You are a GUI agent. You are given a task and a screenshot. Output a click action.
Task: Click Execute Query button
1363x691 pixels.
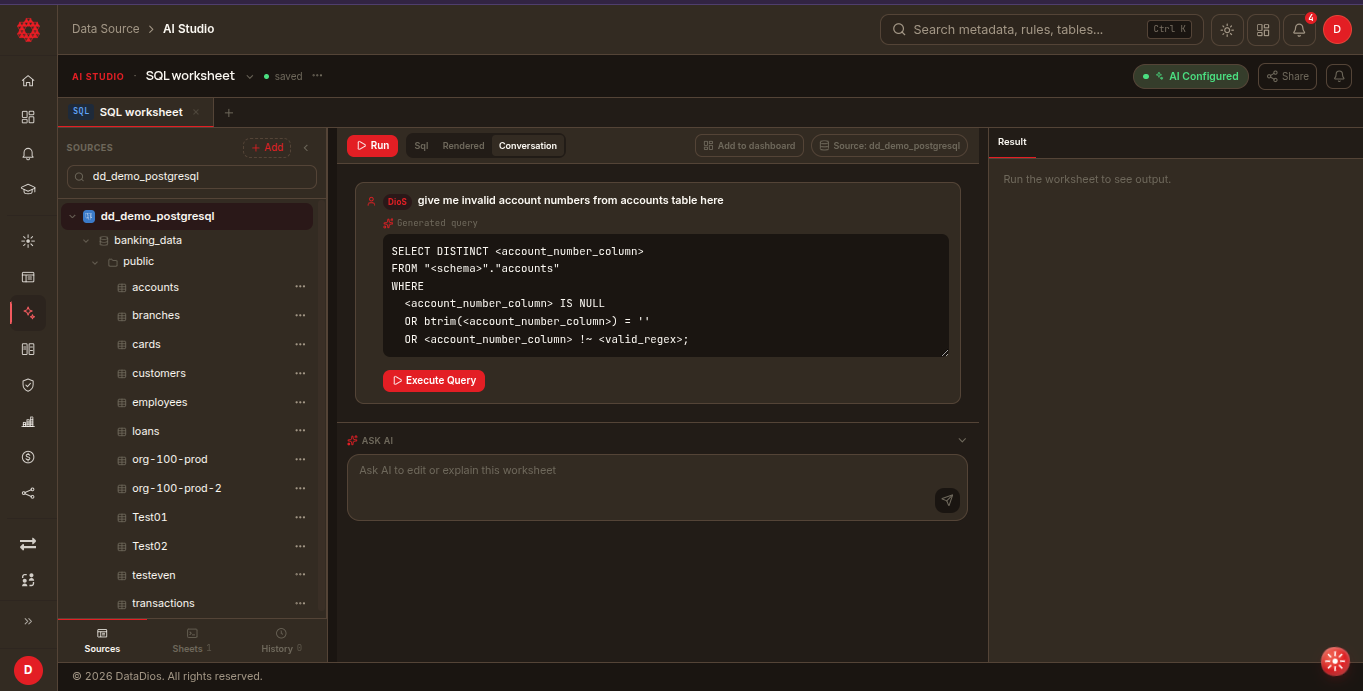pyautogui.click(x=434, y=381)
